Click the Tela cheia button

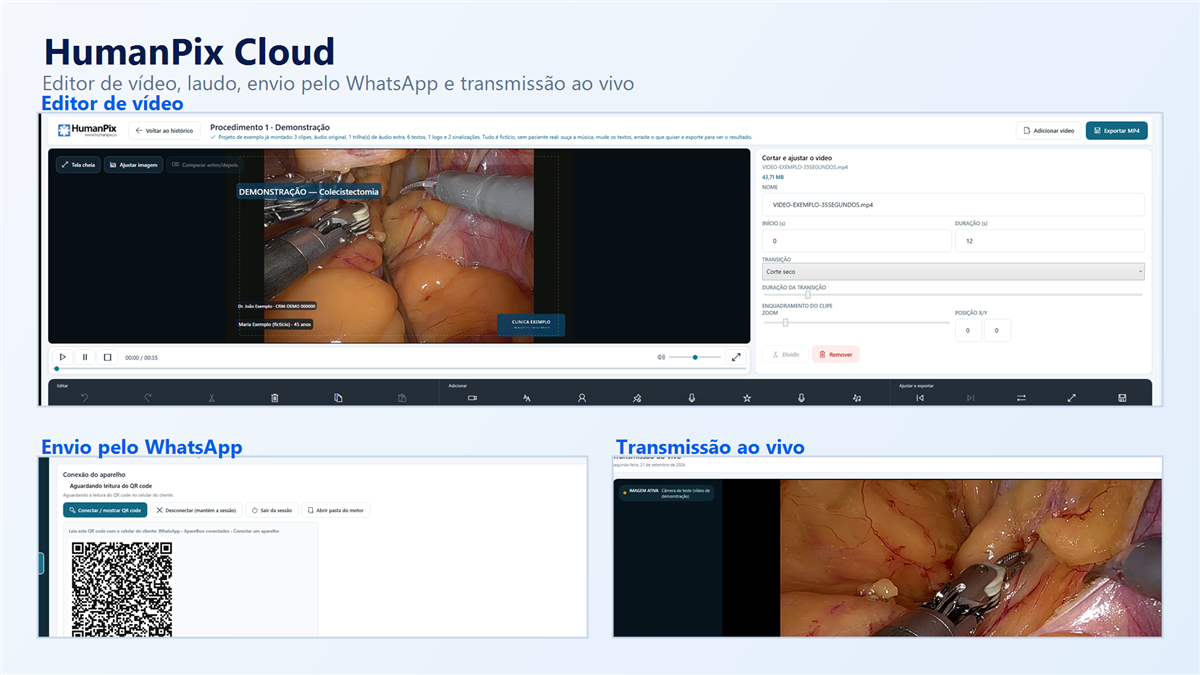coord(78,165)
